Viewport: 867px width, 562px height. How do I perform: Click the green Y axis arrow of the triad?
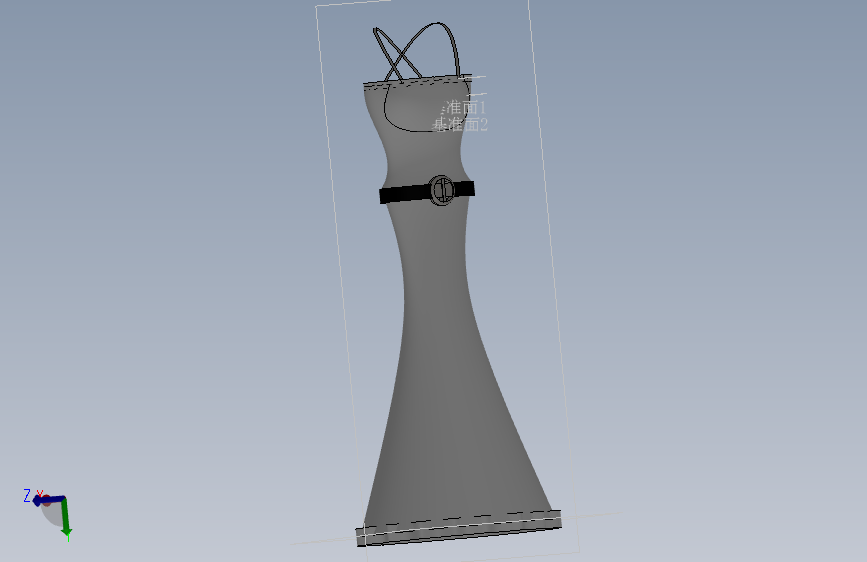[66, 517]
